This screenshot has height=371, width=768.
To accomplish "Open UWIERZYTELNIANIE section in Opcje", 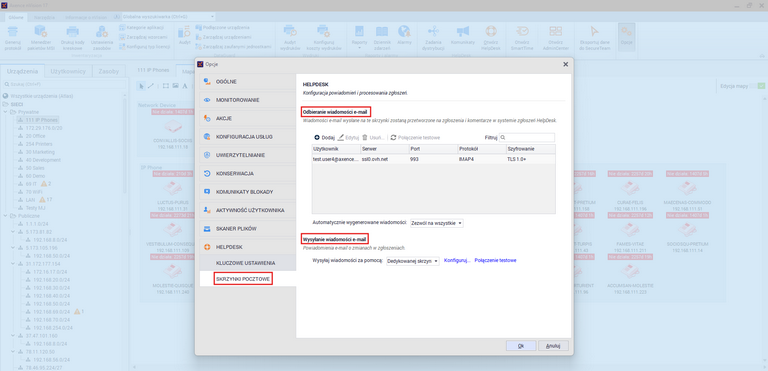I will point(248,155).
